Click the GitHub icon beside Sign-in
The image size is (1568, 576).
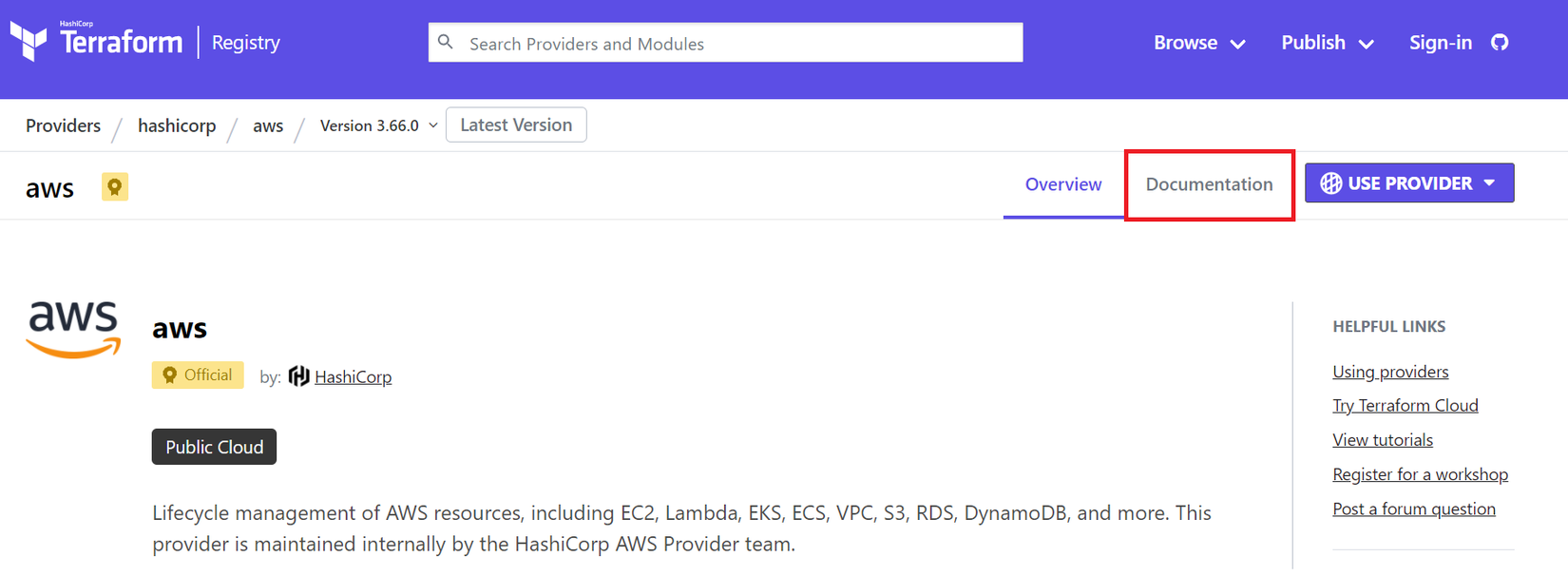(x=1500, y=43)
